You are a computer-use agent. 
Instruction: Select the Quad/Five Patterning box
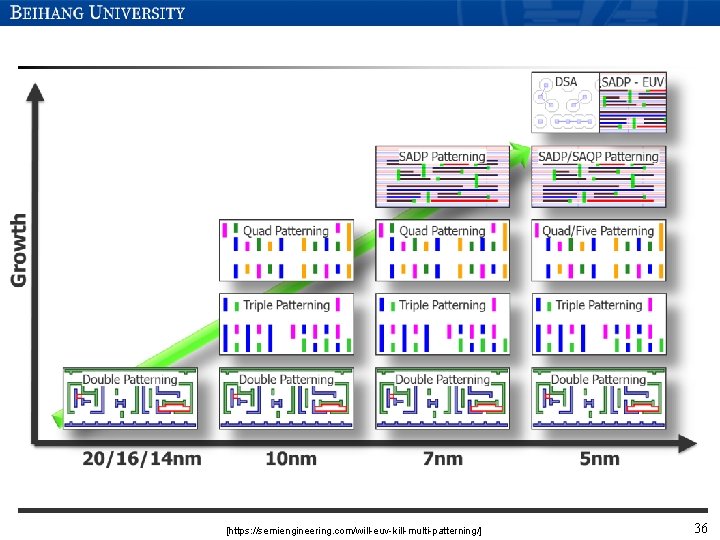(x=599, y=251)
